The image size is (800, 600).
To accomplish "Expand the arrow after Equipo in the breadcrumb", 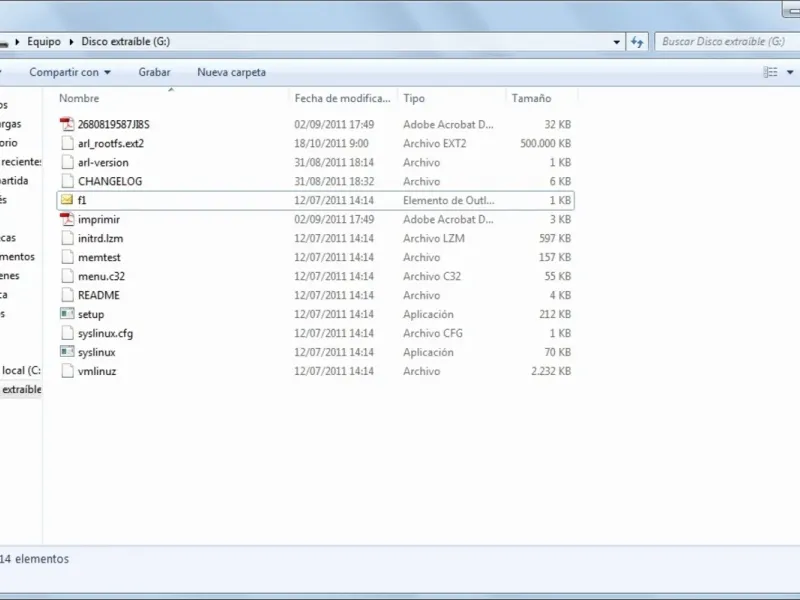I will [71, 42].
